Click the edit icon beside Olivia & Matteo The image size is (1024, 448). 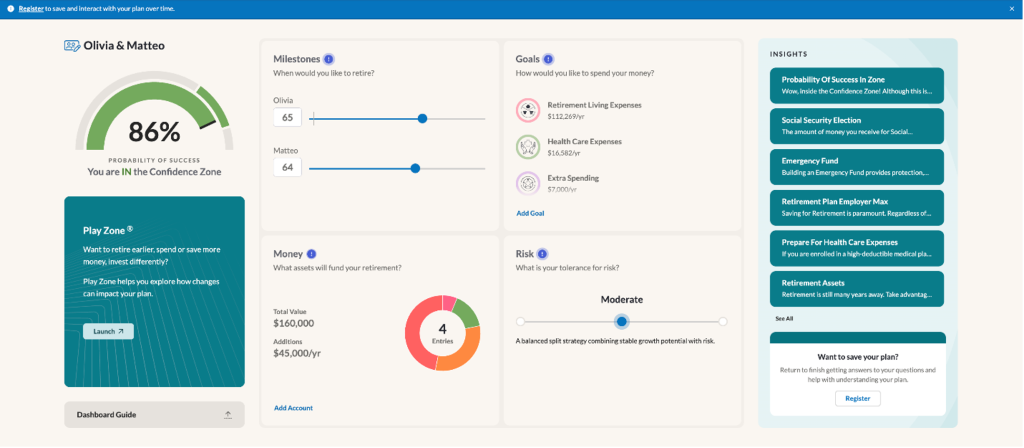pos(72,46)
